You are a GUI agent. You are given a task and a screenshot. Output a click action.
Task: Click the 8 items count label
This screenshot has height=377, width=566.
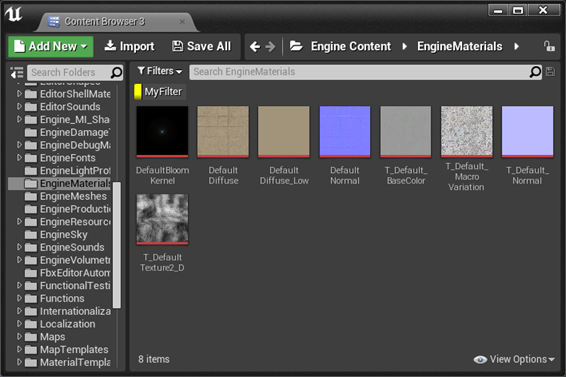tap(154, 359)
